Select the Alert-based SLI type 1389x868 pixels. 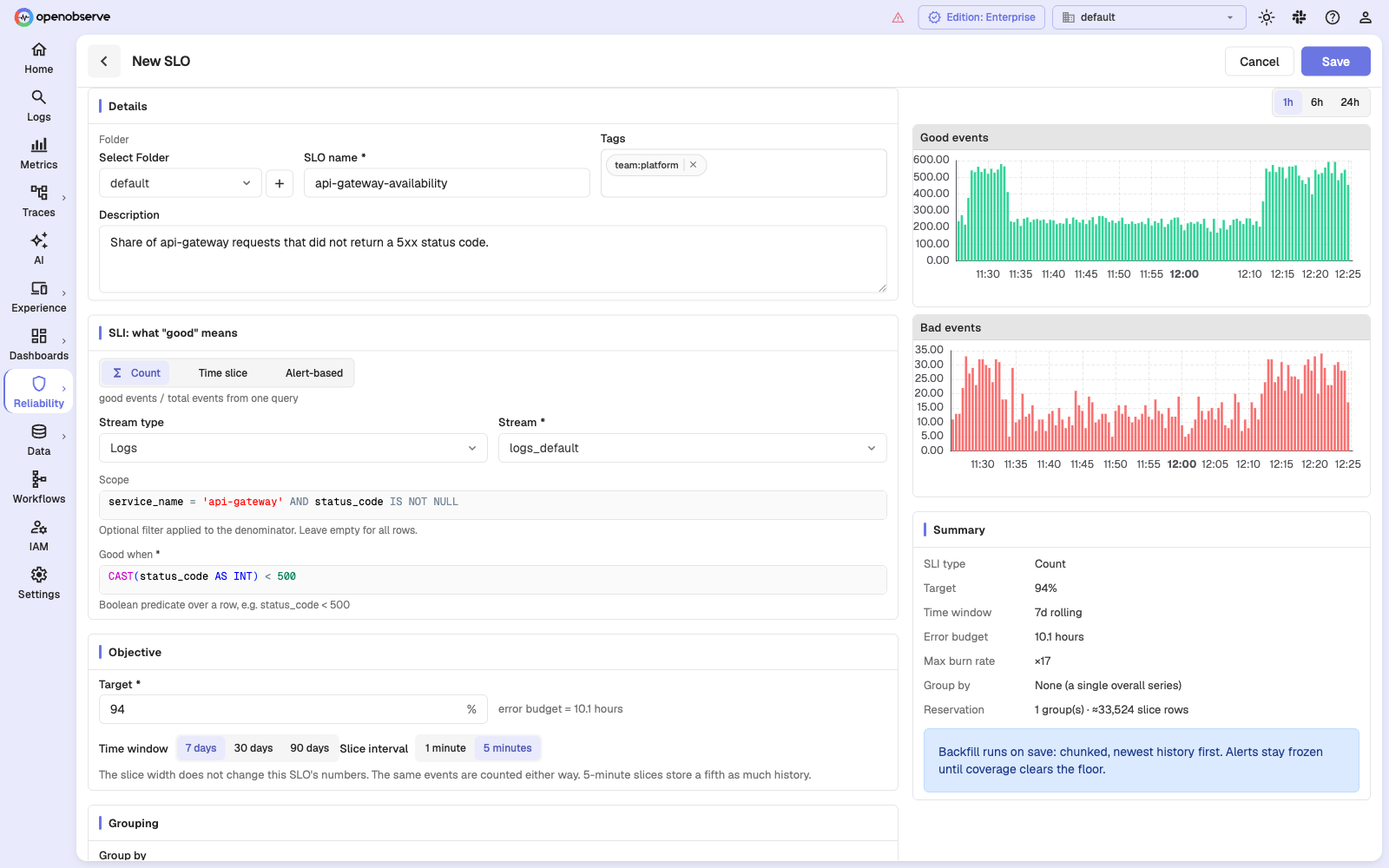[314, 373]
